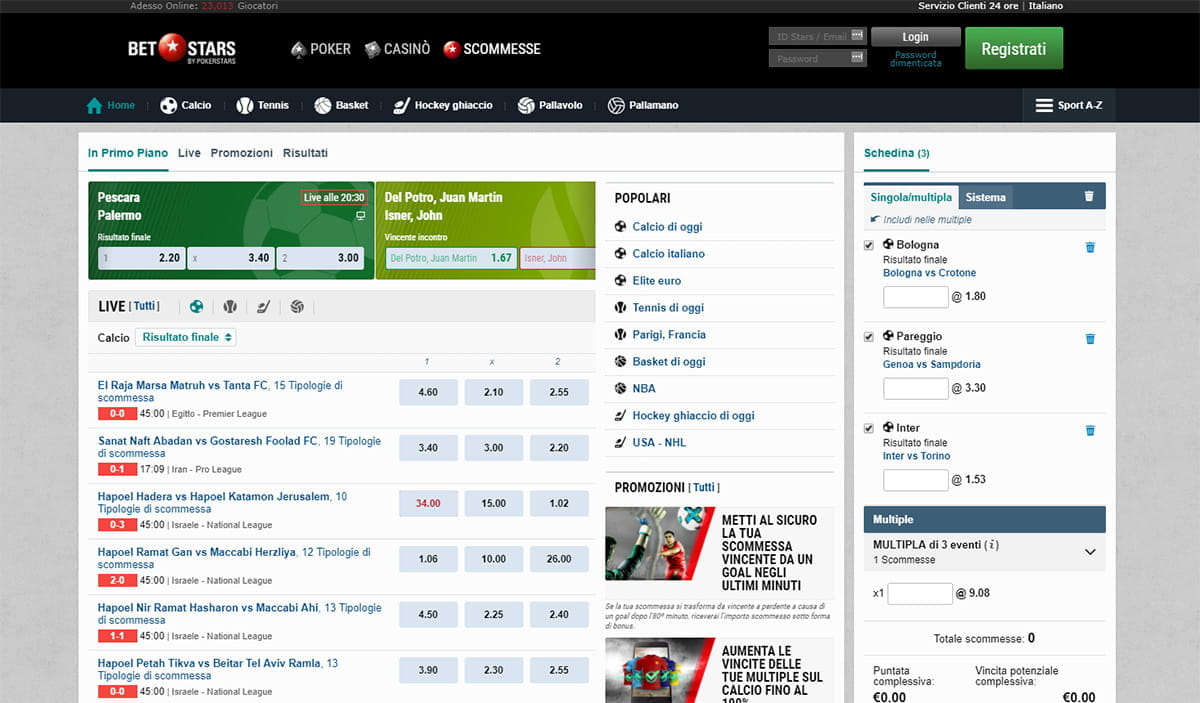Filter live events by soccer icon
This screenshot has height=703, width=1200.
pos(197,307)
